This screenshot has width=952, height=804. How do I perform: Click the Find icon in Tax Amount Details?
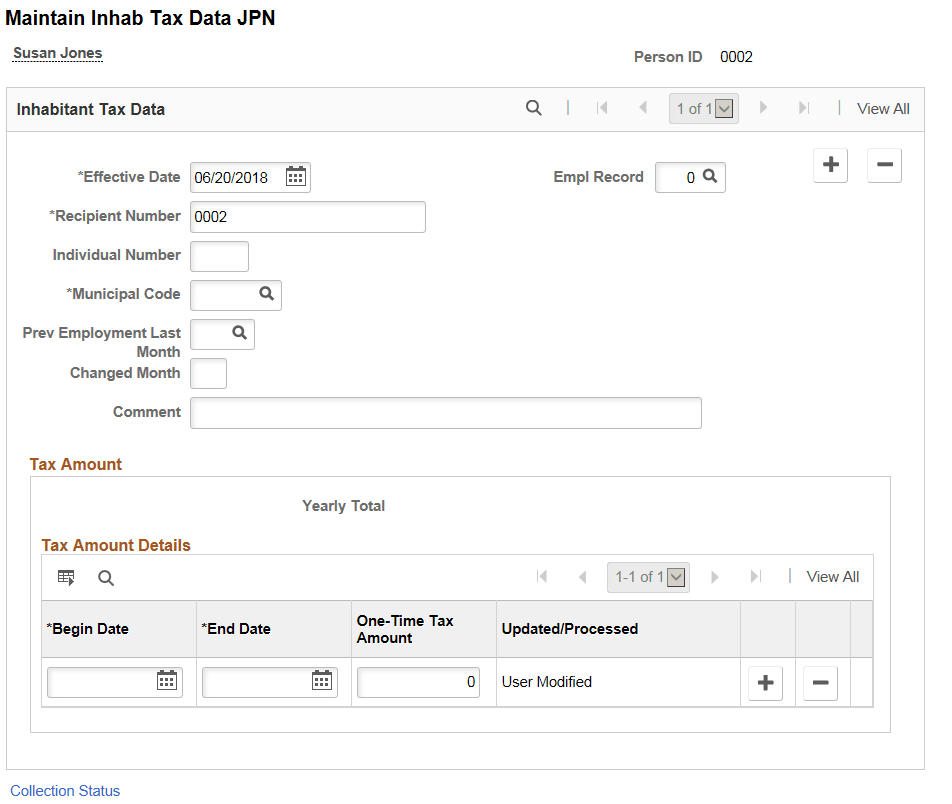coord(106,577)
